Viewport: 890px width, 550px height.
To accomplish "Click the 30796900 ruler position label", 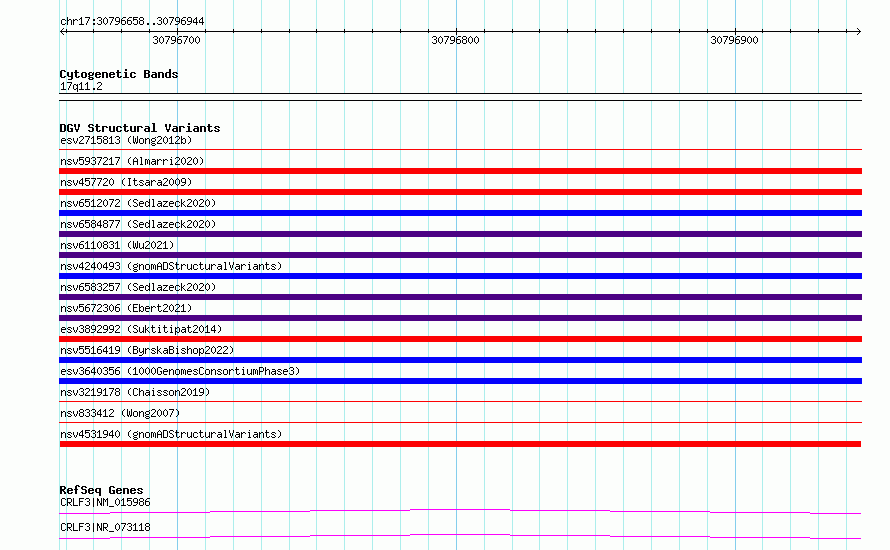I will pyautogui.click(x=734, y=40).
